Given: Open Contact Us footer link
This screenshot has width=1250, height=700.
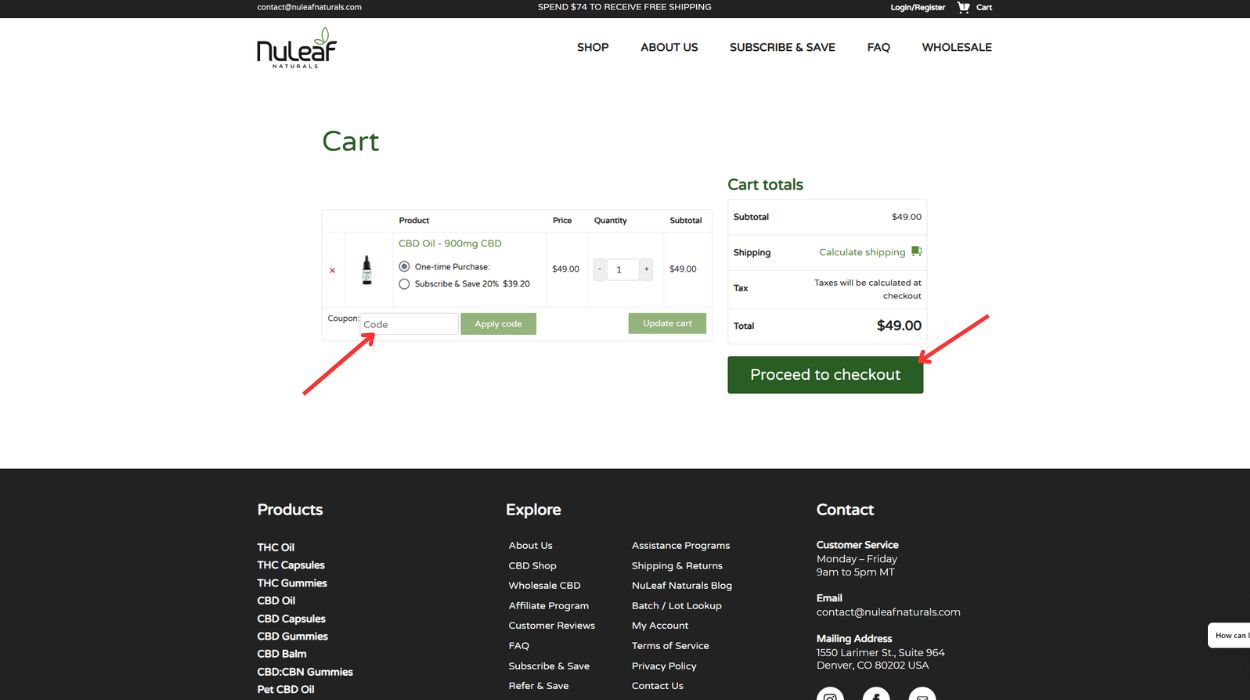Looking at the screenshot, I should (657, 685).
